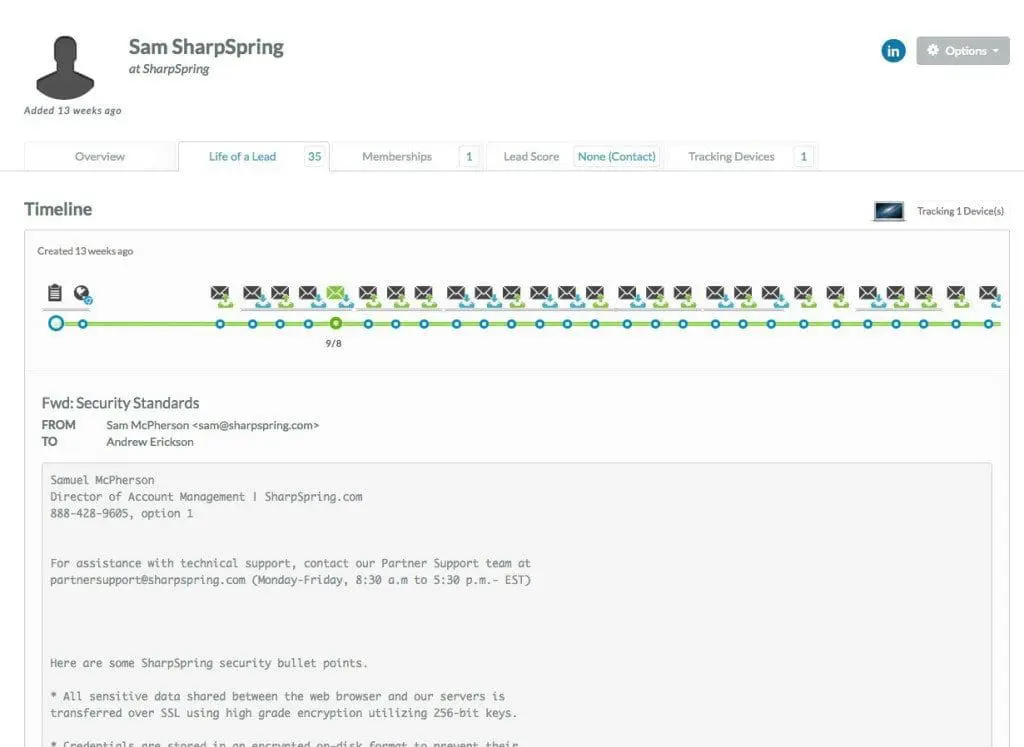Open the Memberships tab
Image resolution: width=1024 pixels, height=747 pixels.
point(397,157)
